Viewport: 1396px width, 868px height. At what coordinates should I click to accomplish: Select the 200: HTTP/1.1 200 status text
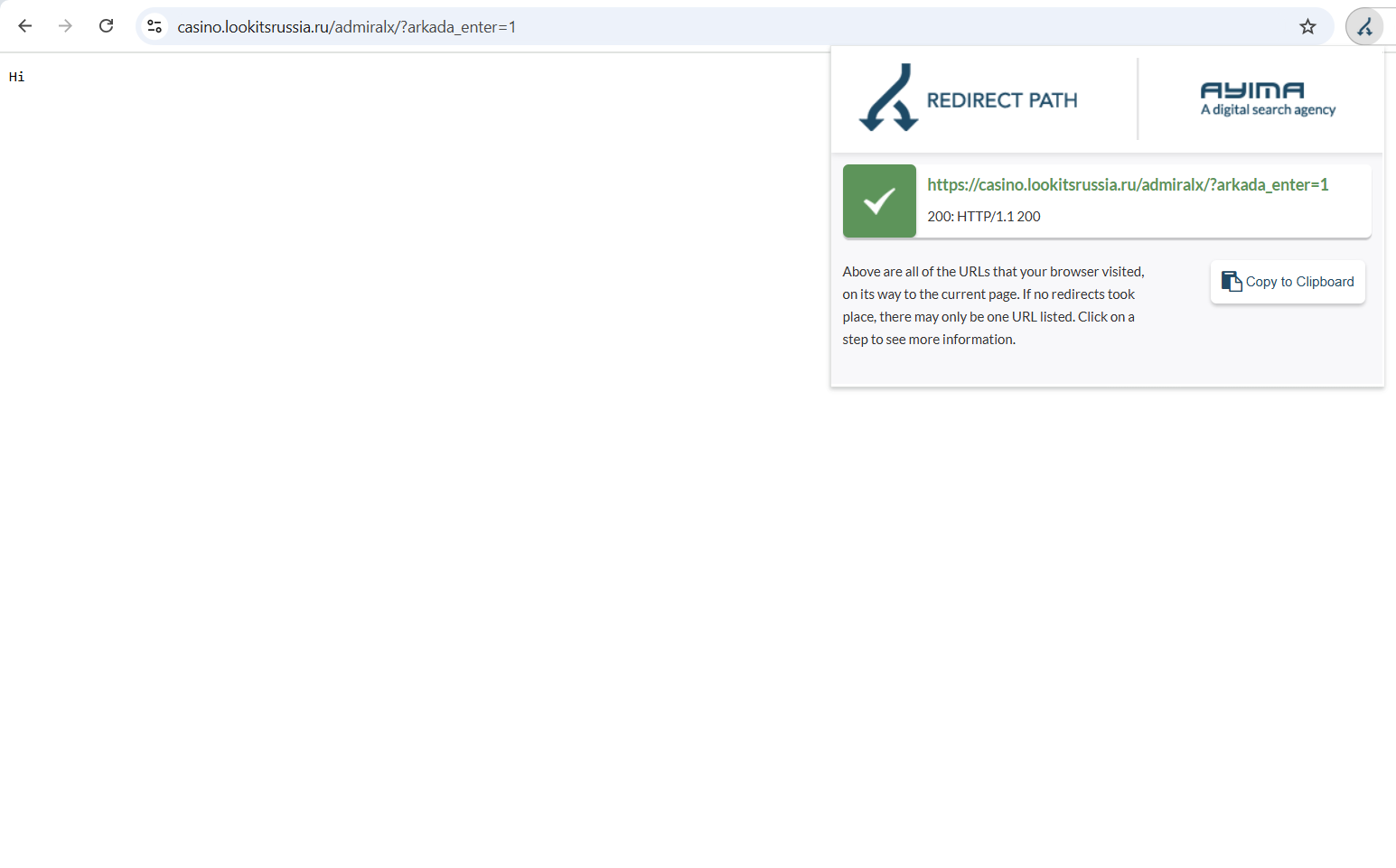point(983,217)
